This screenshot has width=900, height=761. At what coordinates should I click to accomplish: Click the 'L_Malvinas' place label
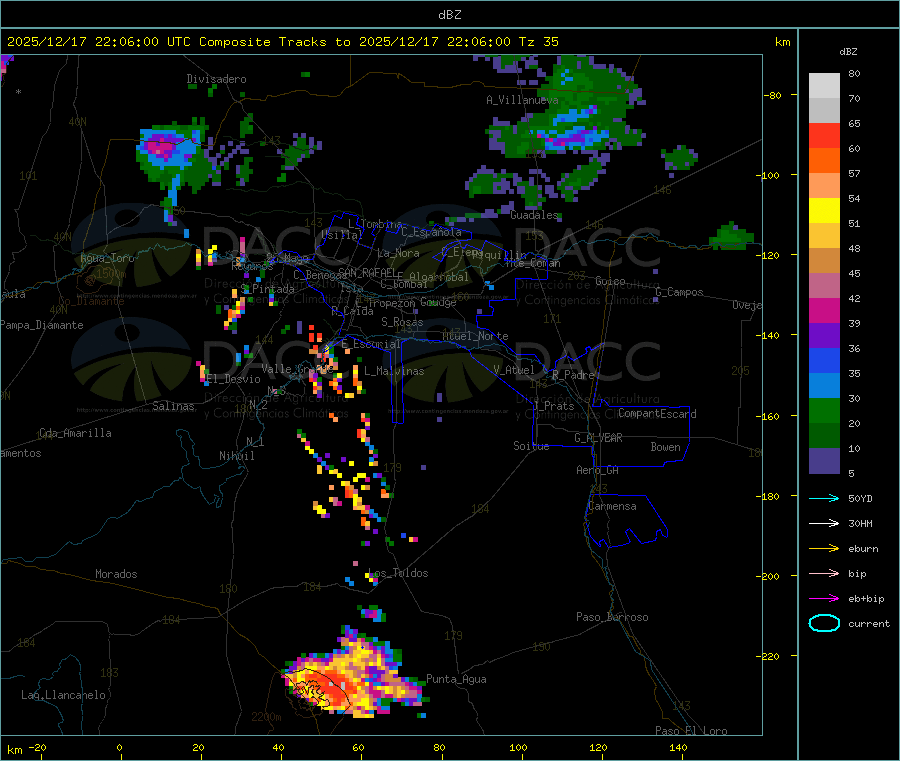tap(394, 371)
